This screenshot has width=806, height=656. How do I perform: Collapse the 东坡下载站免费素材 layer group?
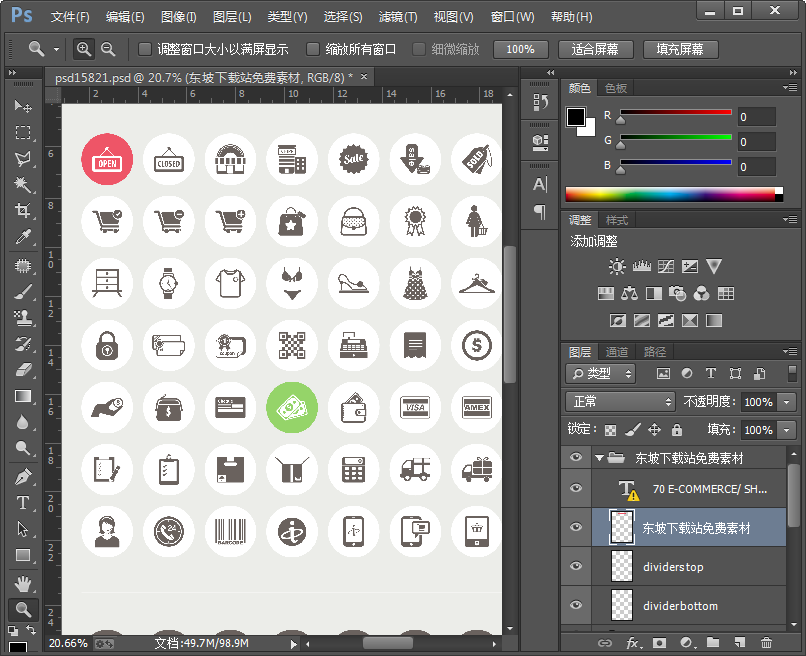pos(599,458)
